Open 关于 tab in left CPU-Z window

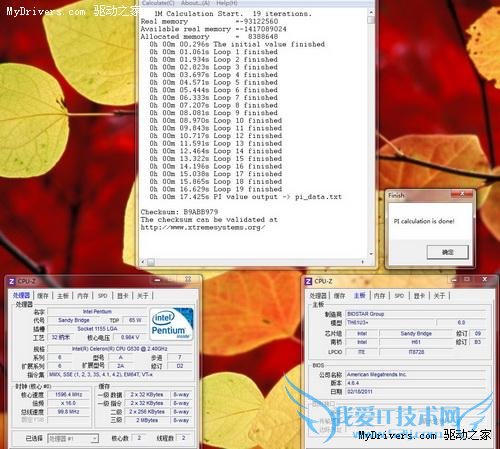(143, 295)
